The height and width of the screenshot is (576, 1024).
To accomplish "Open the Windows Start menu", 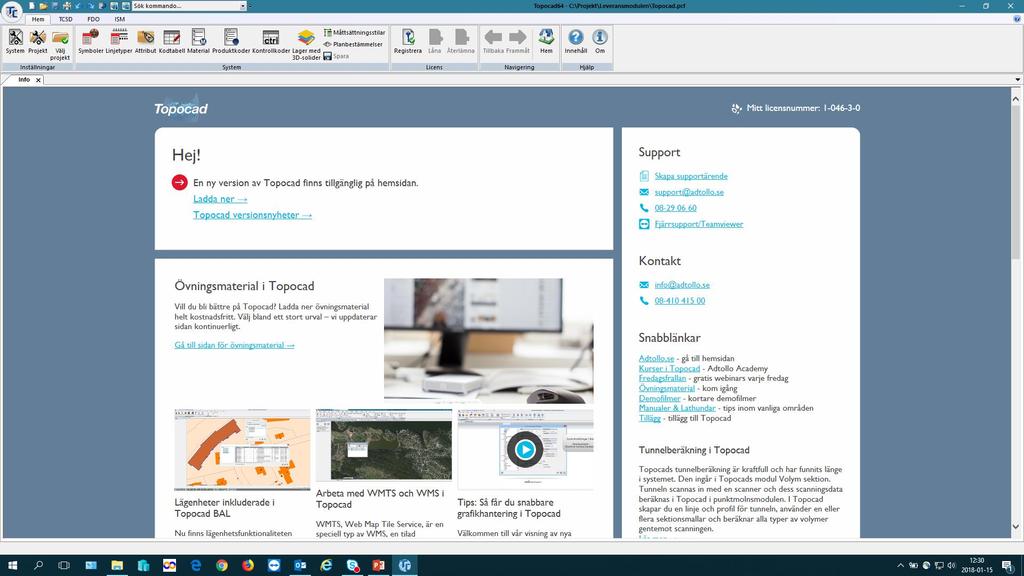I will click(x=12, y=565).
